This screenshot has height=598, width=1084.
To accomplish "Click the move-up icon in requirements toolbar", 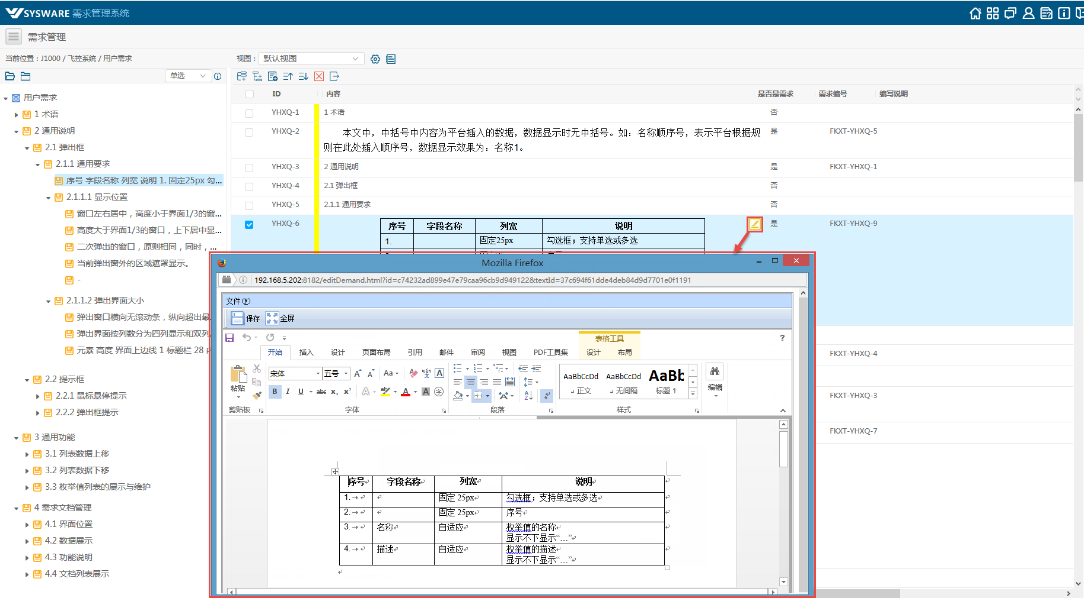I will [288, 76].
